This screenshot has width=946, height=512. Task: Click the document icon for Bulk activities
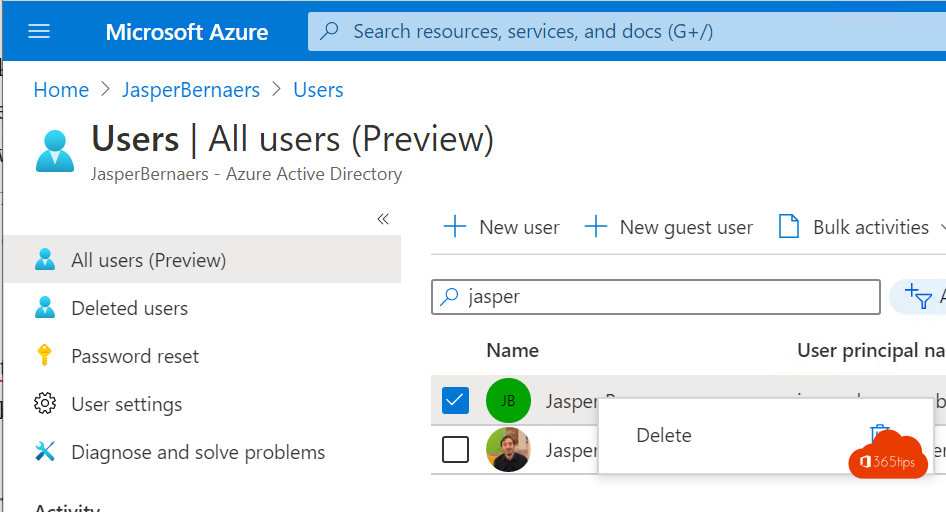(x=789, y=227)
